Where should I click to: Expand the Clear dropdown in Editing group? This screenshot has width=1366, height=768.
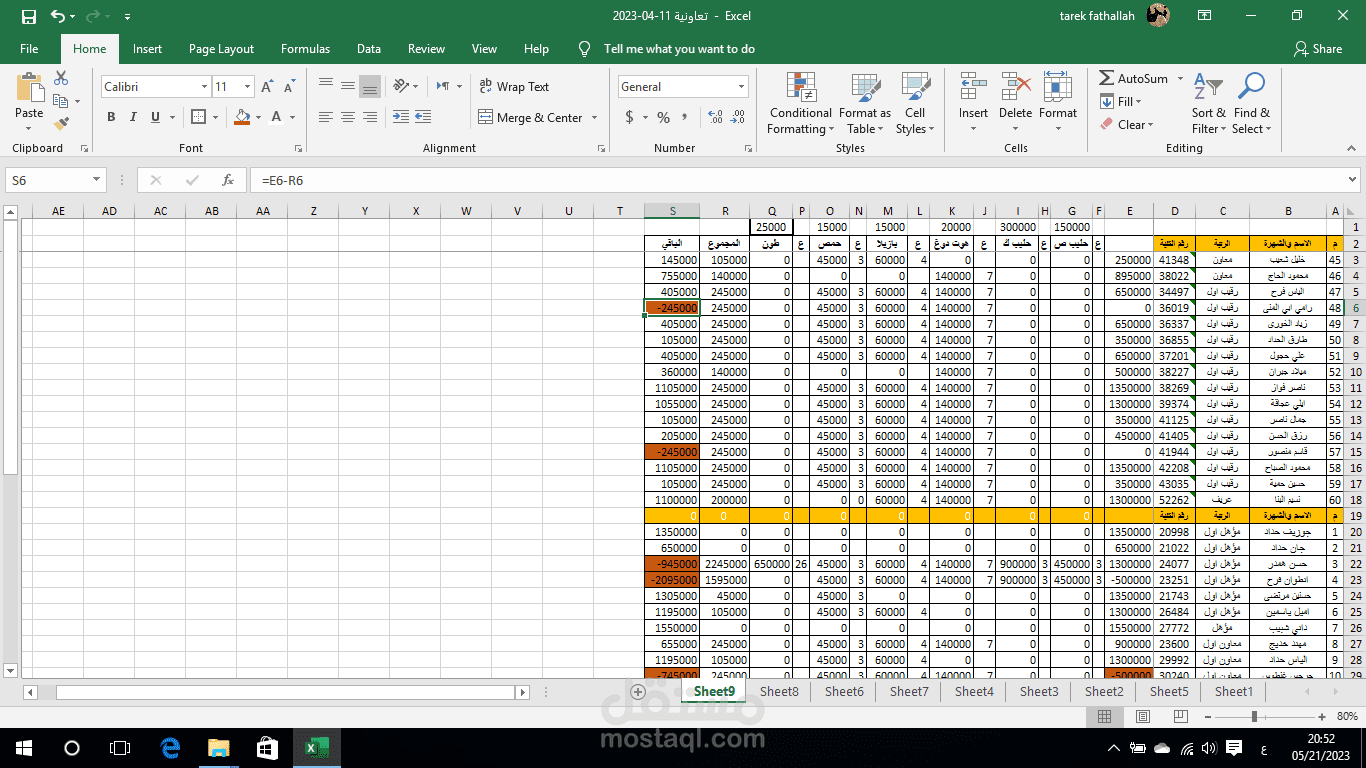click(1150, 125)
